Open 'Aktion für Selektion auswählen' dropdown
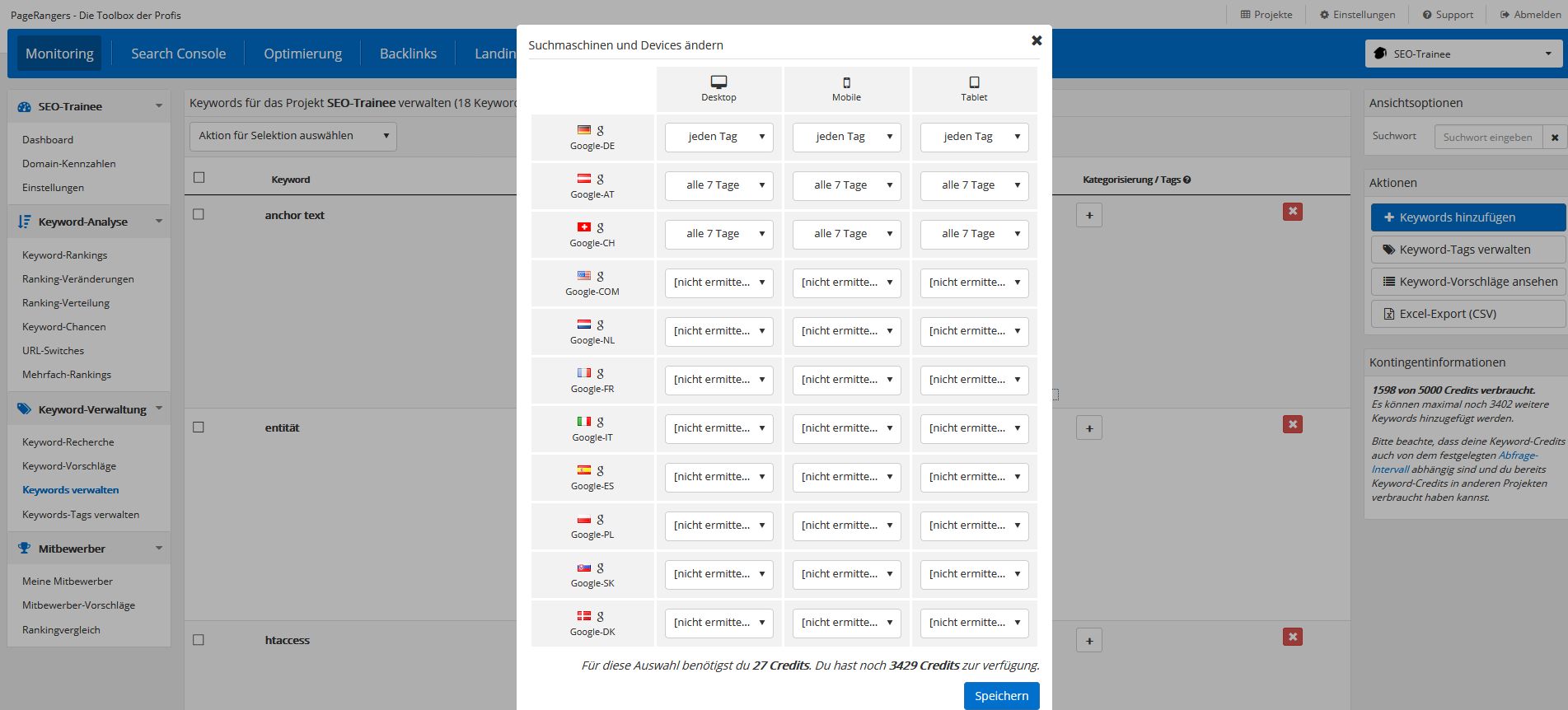The width and height of the screenshot is (1568, 710). (293, 136)
